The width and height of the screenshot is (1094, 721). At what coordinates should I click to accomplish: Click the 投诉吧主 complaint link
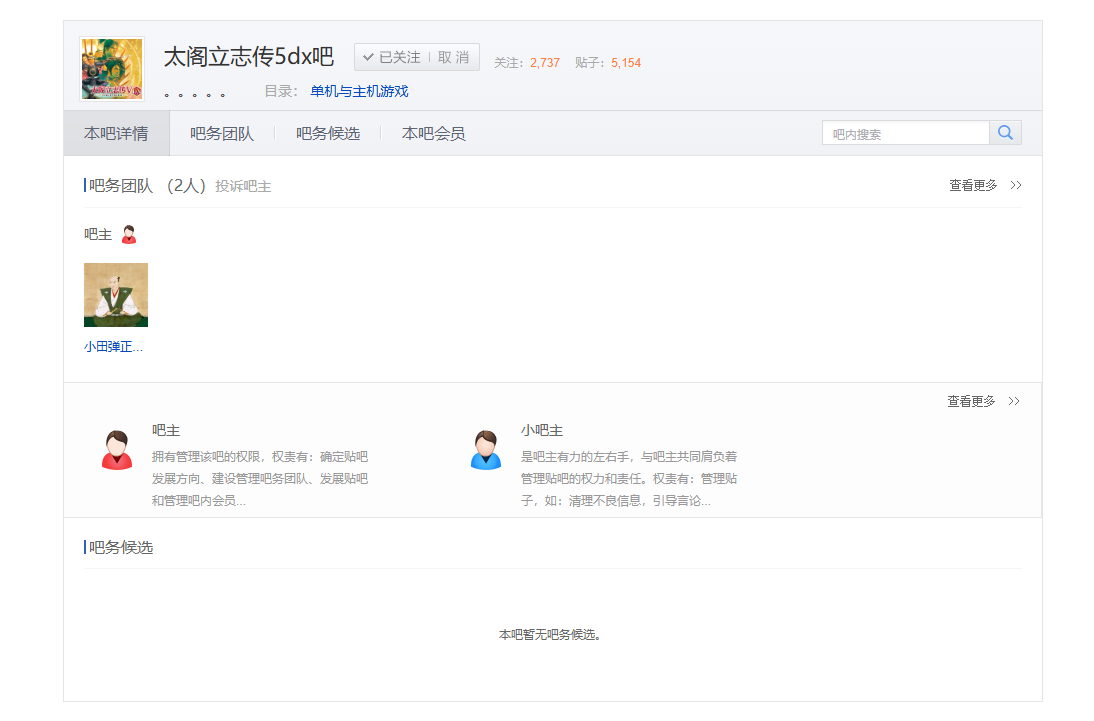pos(243,186)
